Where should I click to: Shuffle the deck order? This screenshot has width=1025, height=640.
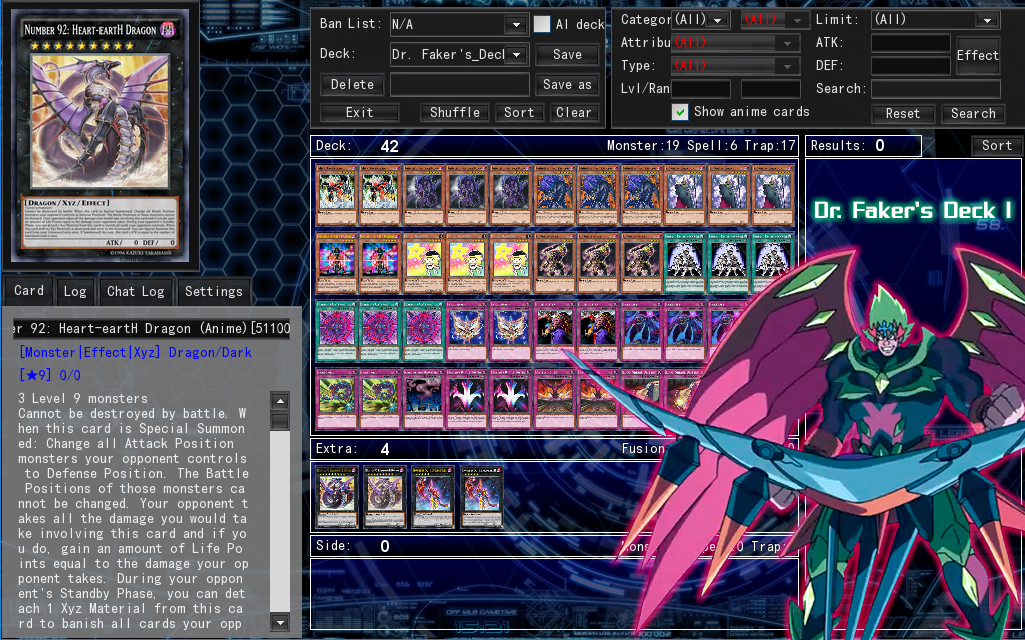454,112
